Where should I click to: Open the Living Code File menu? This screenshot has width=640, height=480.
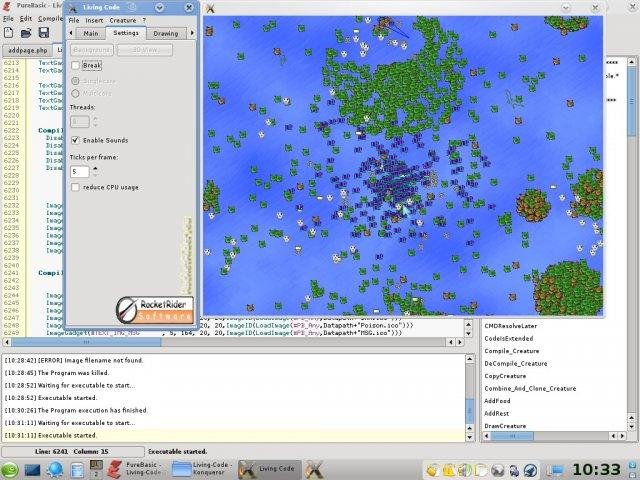(x=74, y=20)
